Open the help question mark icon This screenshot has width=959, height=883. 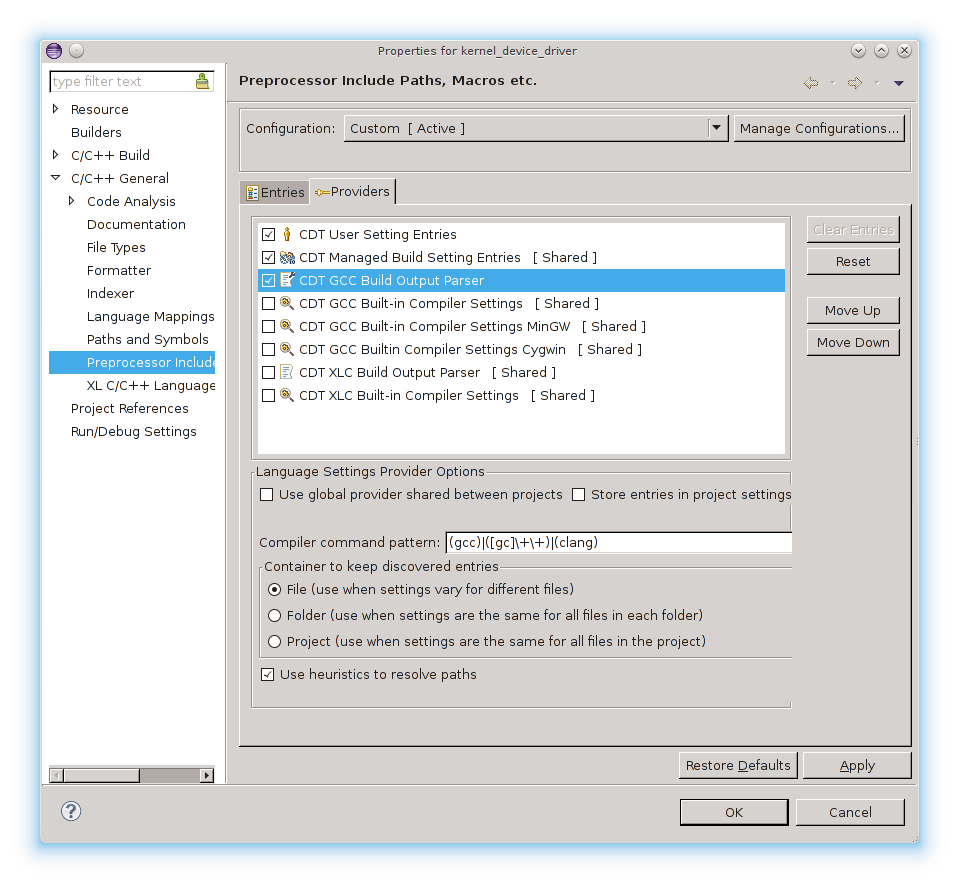pyautogui.click(x=71, y=811)
